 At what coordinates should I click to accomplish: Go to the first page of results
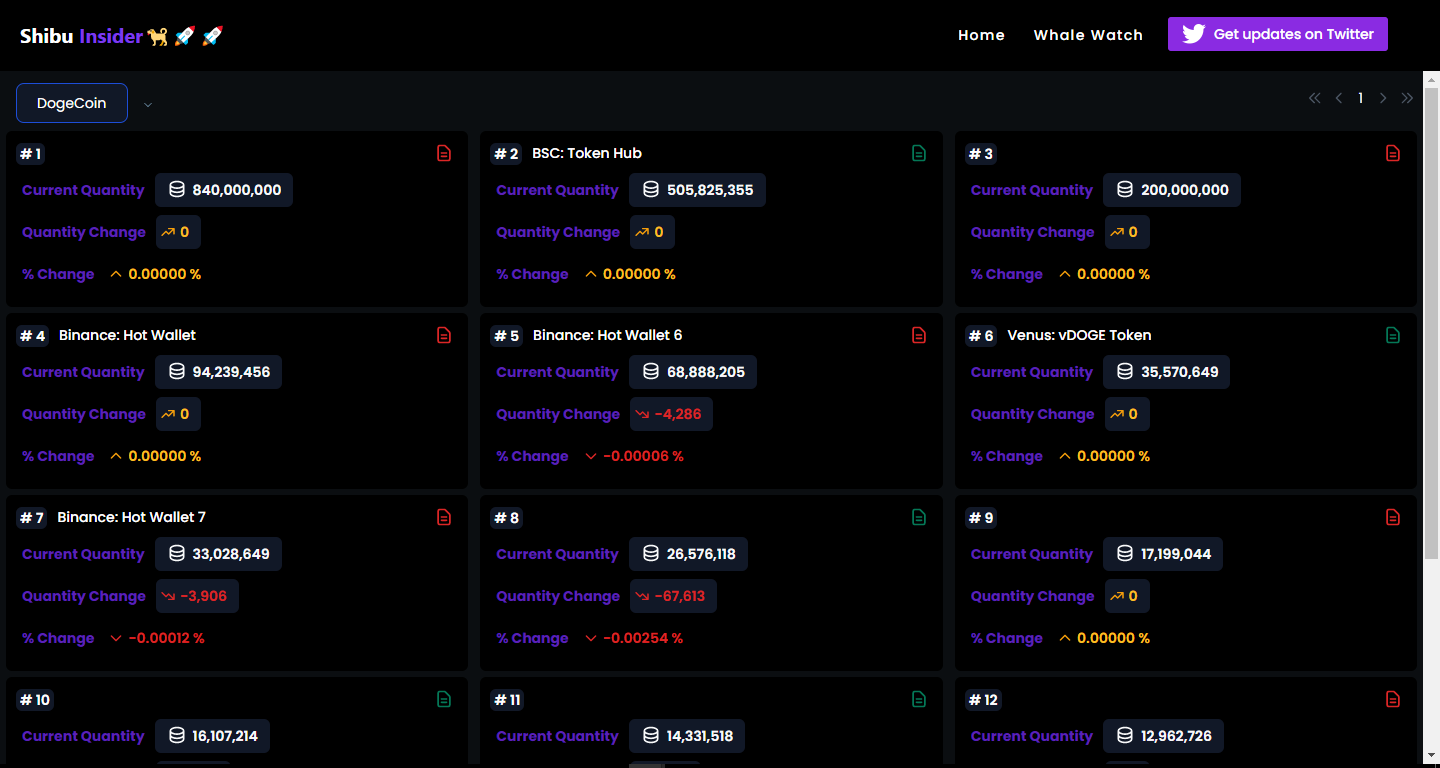pos(1314,98)
